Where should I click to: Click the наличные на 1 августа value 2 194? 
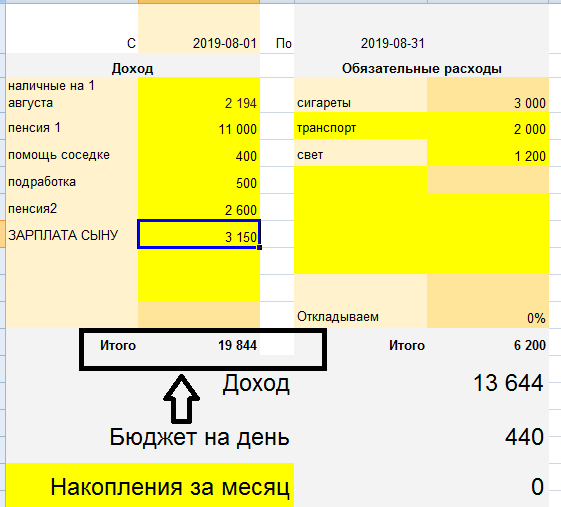(x=199, y=95)
